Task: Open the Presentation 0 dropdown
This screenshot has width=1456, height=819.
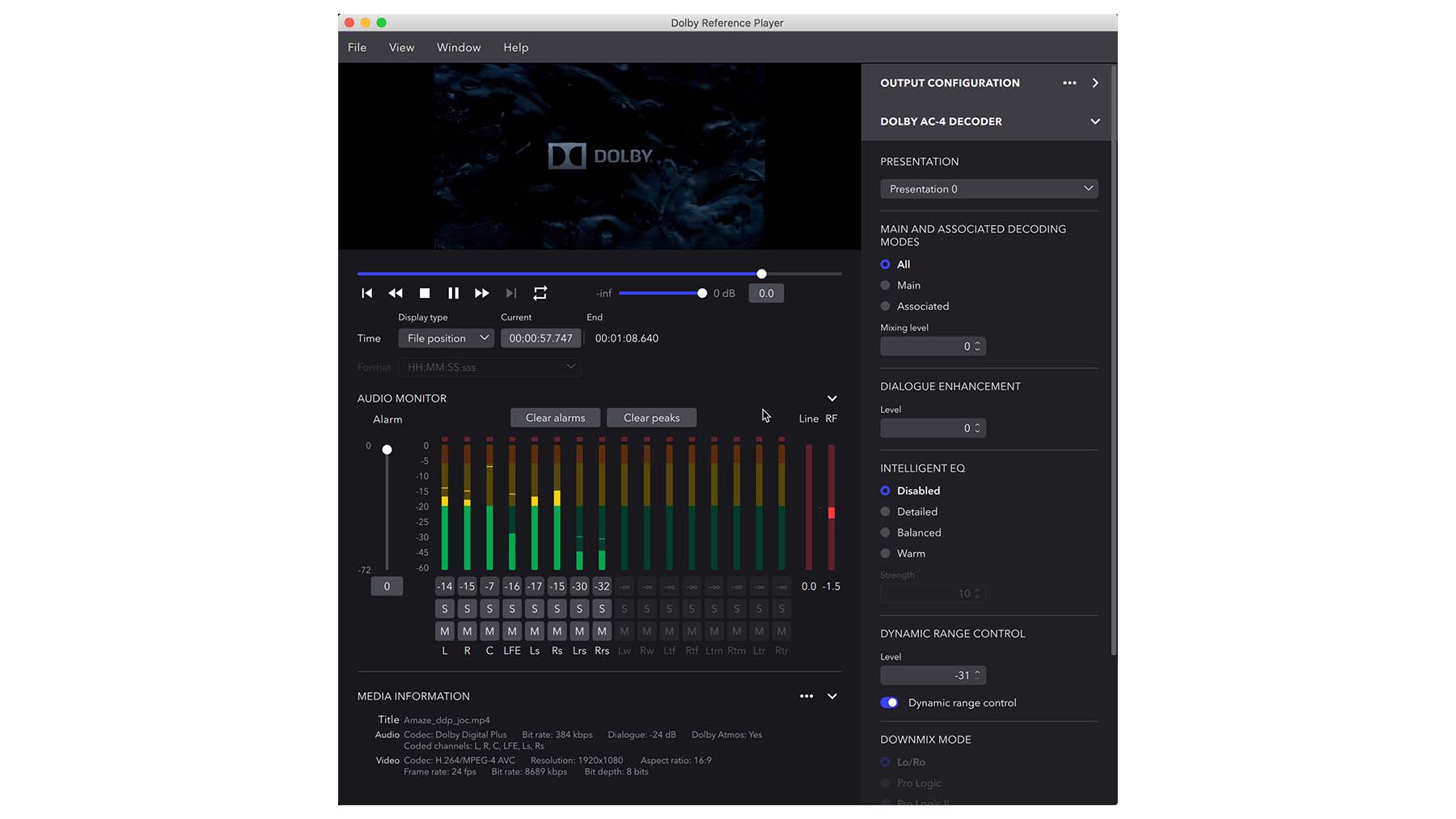Action: point(988,189)
